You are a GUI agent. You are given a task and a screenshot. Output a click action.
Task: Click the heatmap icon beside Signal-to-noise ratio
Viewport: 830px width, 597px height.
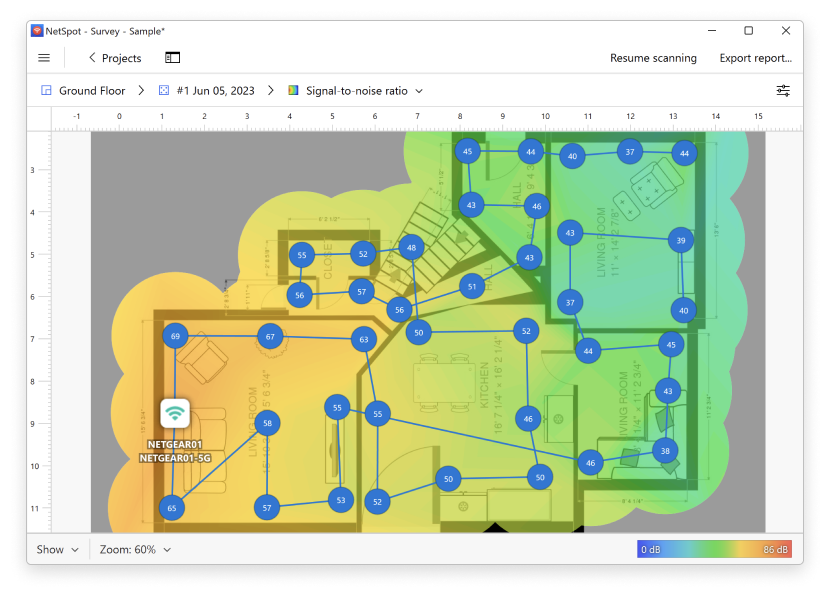coord(293,91)
